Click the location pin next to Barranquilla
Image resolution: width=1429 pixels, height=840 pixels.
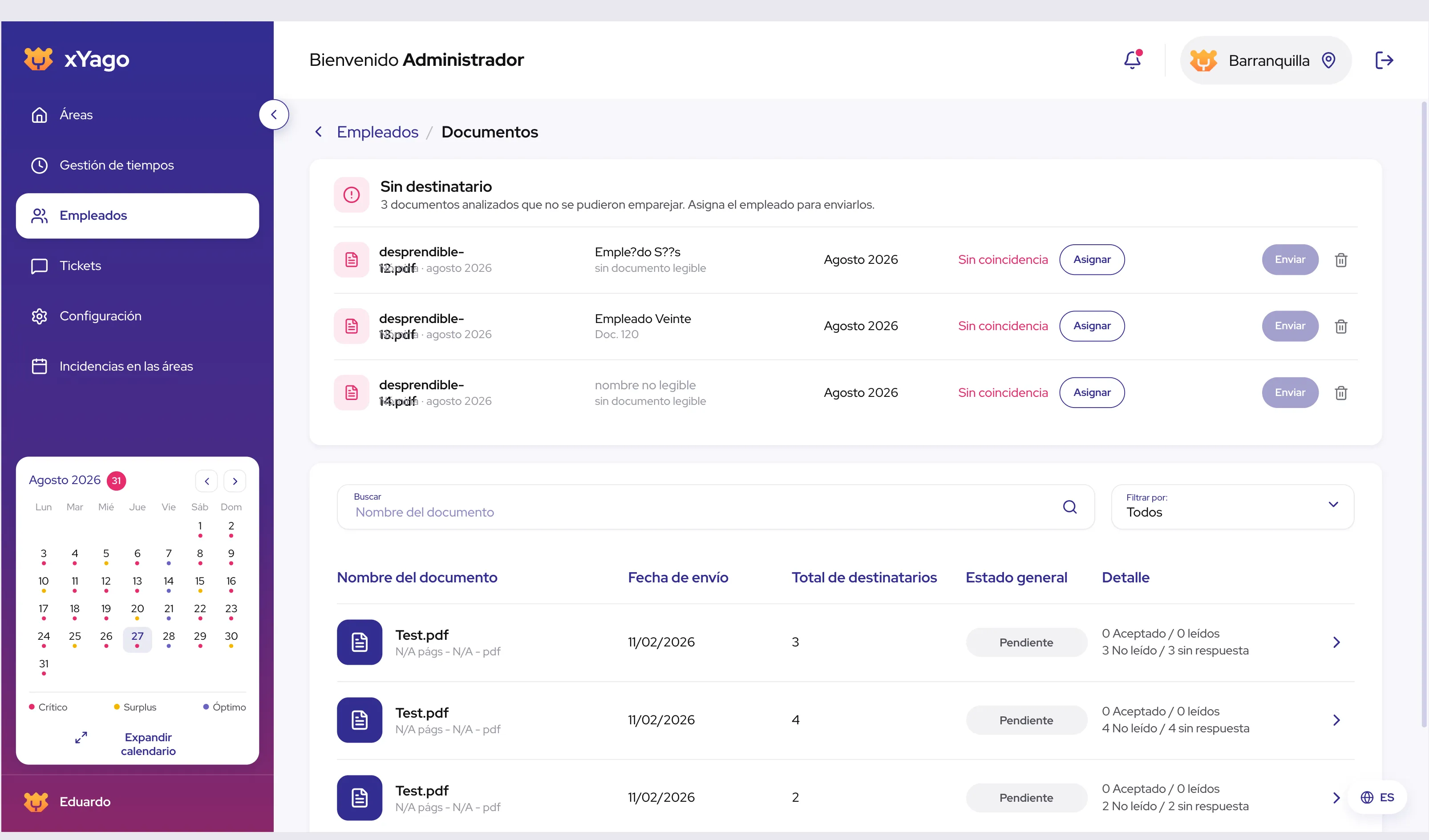(1328, 60)
